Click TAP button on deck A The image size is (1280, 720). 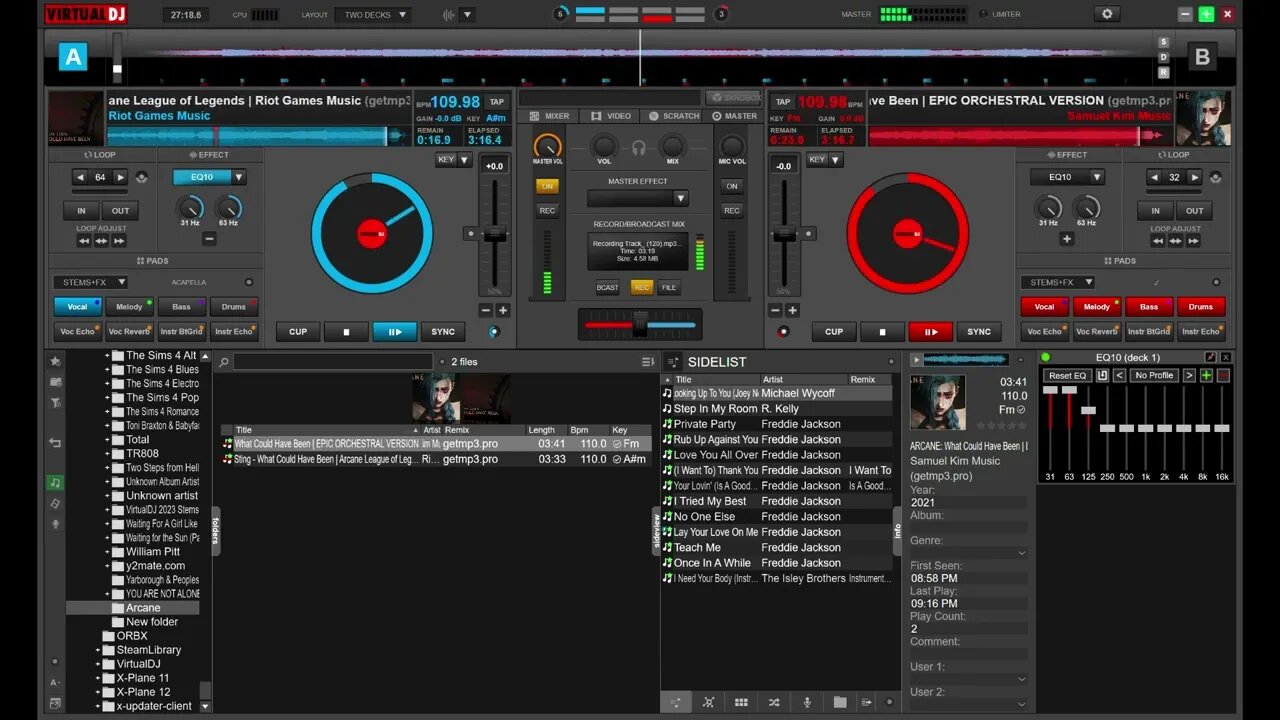(496, 101)
